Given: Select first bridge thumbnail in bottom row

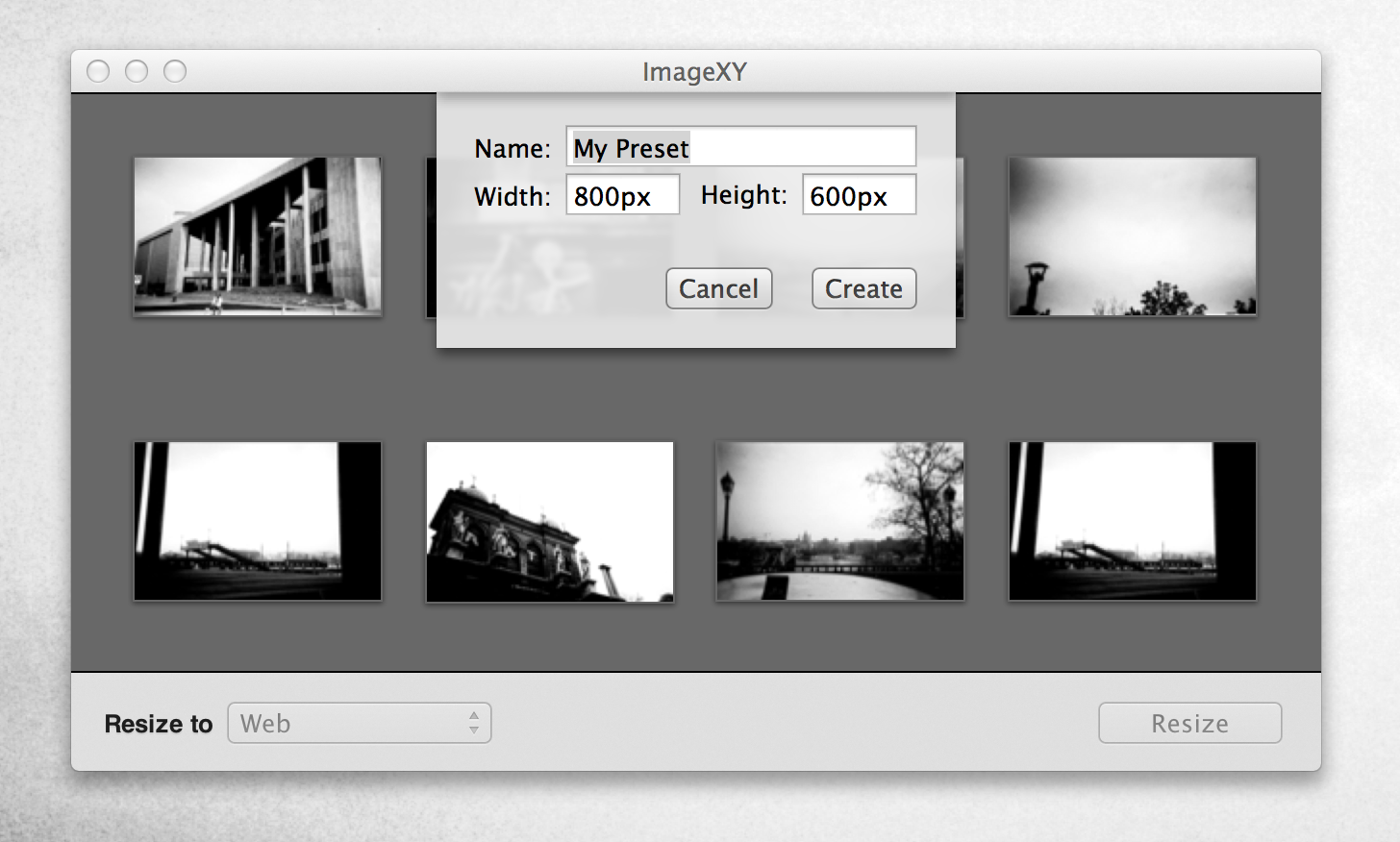Looking at the screenshot, I should (258, 522).
